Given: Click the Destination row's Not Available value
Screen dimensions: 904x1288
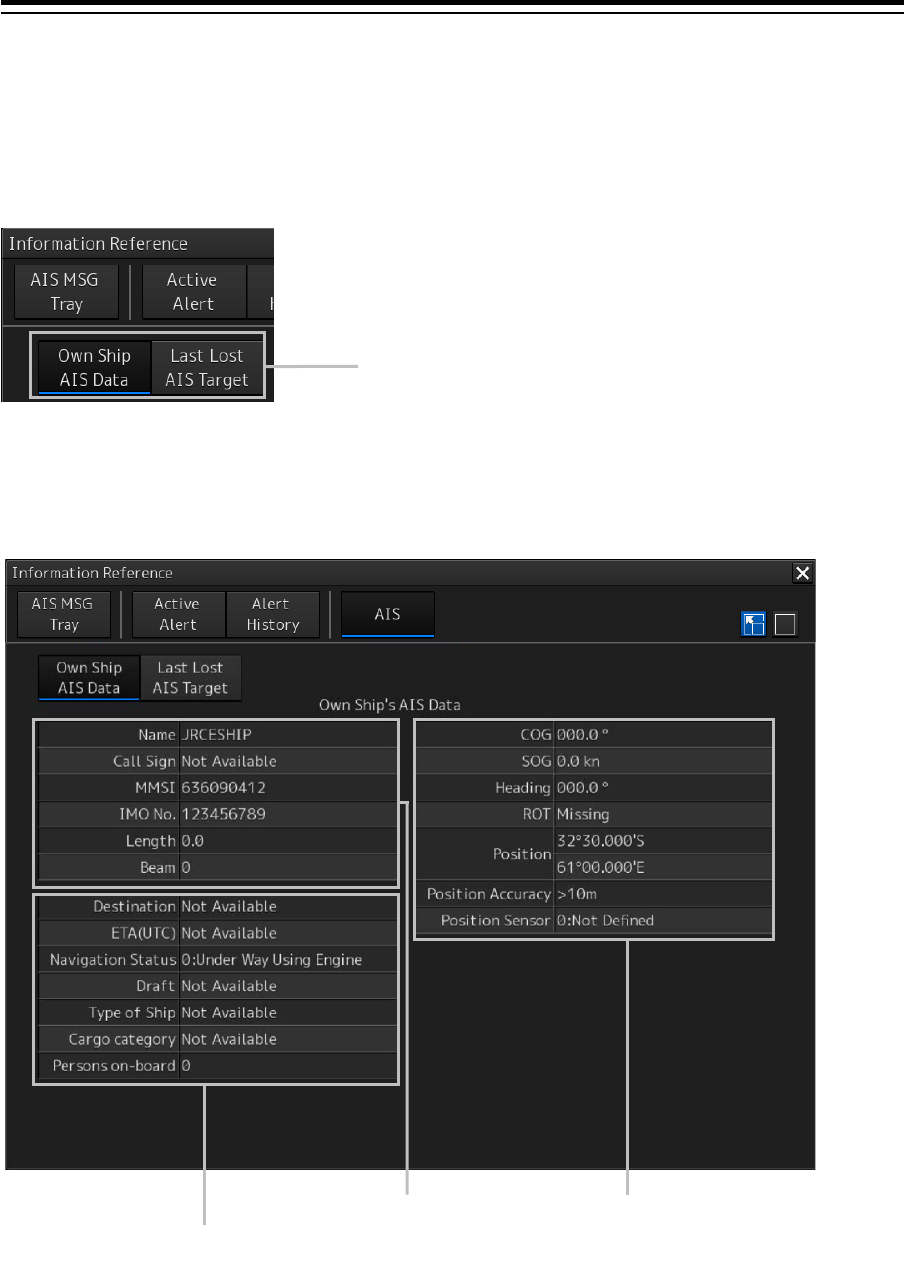Looking at the screenshot, I should (x=229, y=907).
